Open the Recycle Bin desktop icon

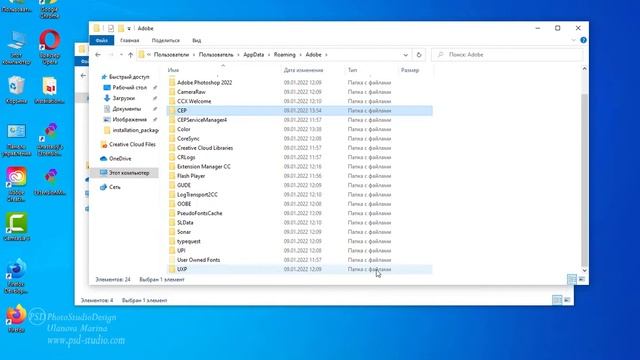coord(16,90)
